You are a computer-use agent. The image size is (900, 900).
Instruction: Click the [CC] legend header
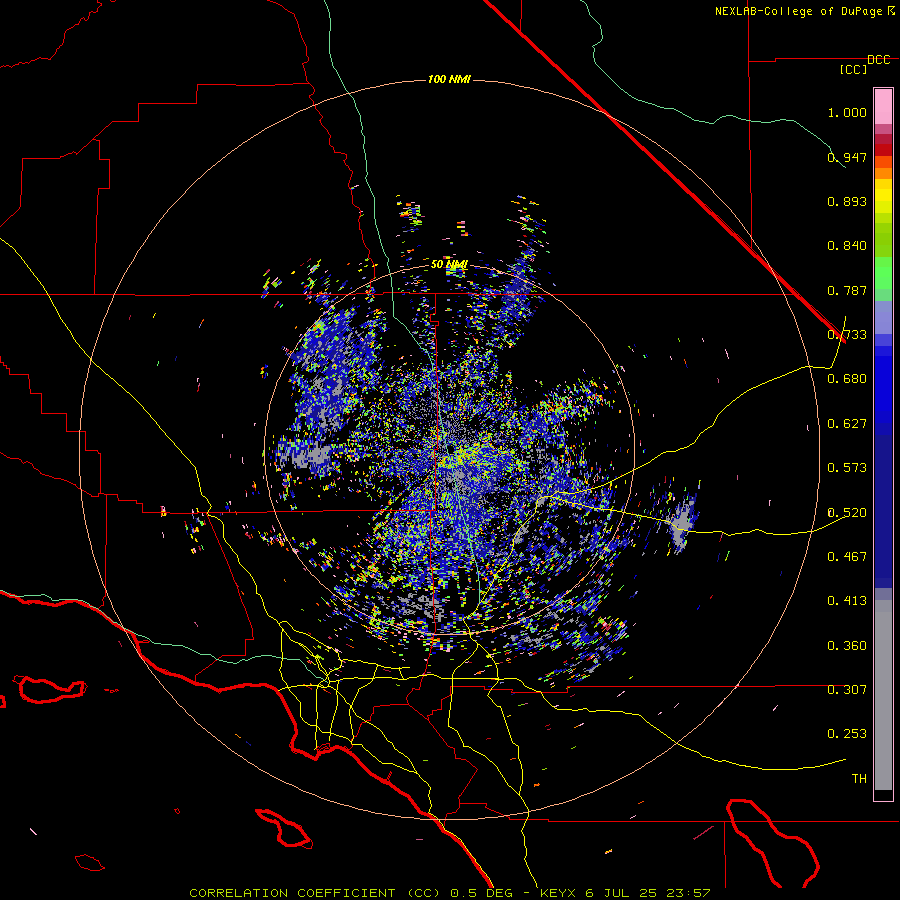point(854,69)
